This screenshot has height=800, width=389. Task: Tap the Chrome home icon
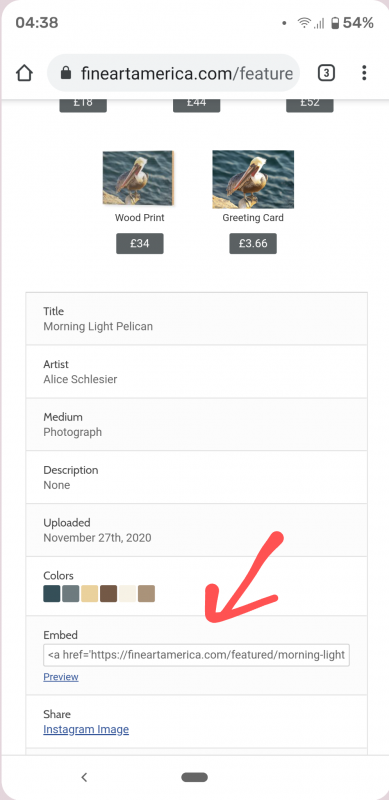coord(24,73)
